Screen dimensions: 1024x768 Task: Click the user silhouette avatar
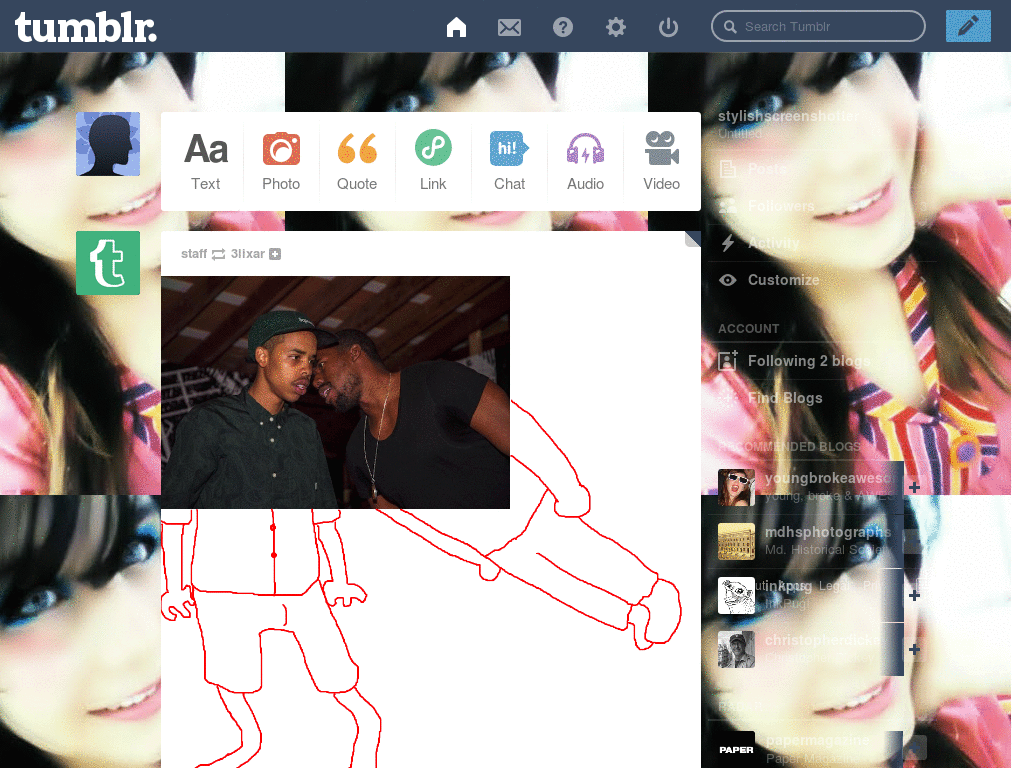[108, 144]
